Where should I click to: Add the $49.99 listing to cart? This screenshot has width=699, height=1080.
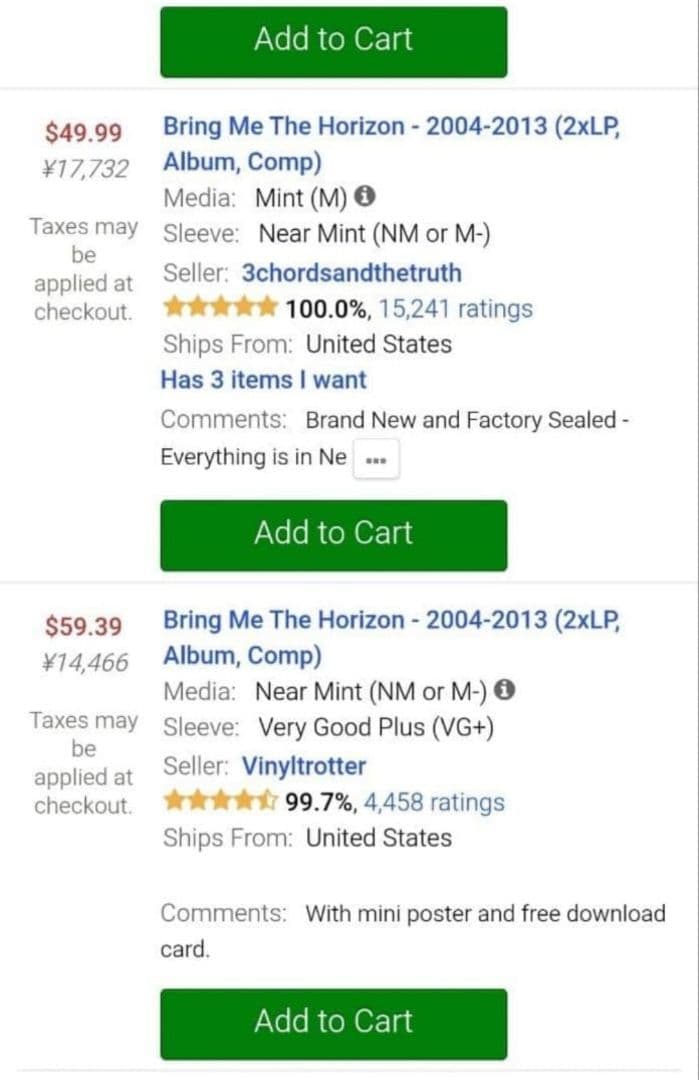point(333,534)
